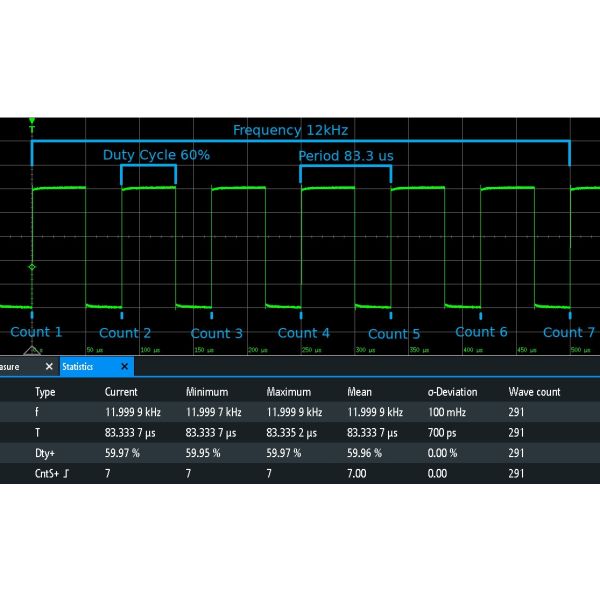Select the f frequency measurement row
The width and height of the screenshot is (600, 600).
point(300,412)
